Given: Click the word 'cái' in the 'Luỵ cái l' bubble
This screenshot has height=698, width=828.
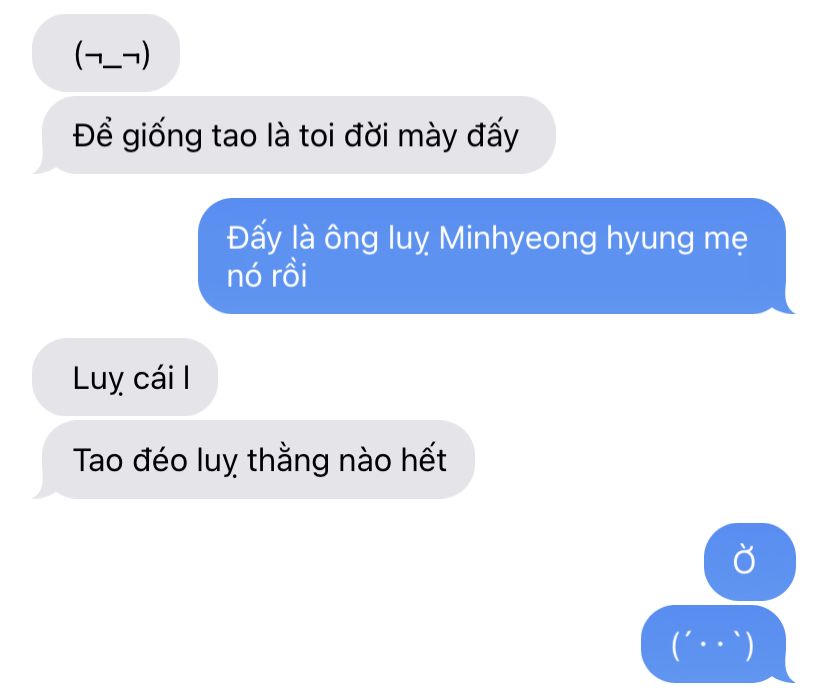Looking at the screenshot, I should click(153, 378).
